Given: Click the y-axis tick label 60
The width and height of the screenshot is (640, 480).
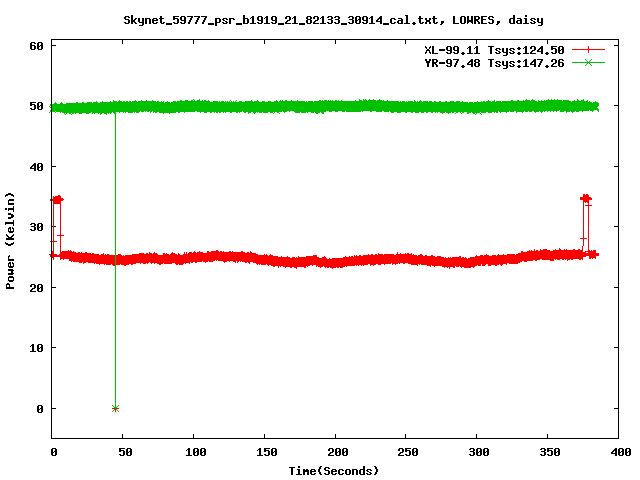Looking at the screenshot, I should pyautogui.click(x=36, y=46).
